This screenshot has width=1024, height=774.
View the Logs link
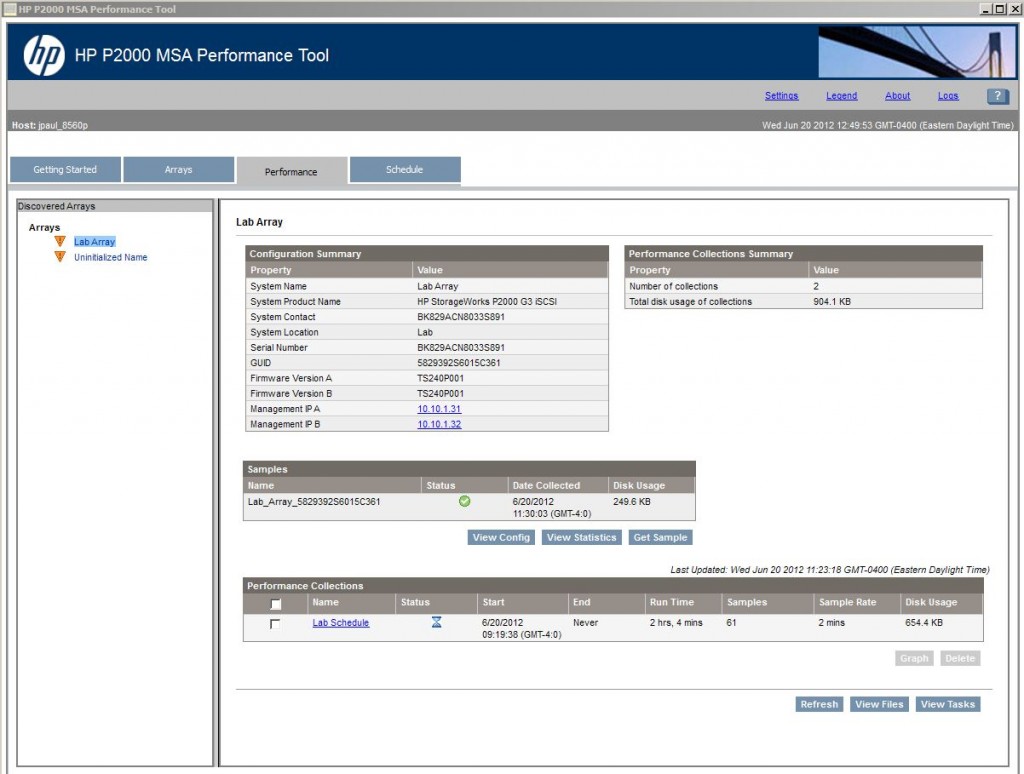[948, 96]
